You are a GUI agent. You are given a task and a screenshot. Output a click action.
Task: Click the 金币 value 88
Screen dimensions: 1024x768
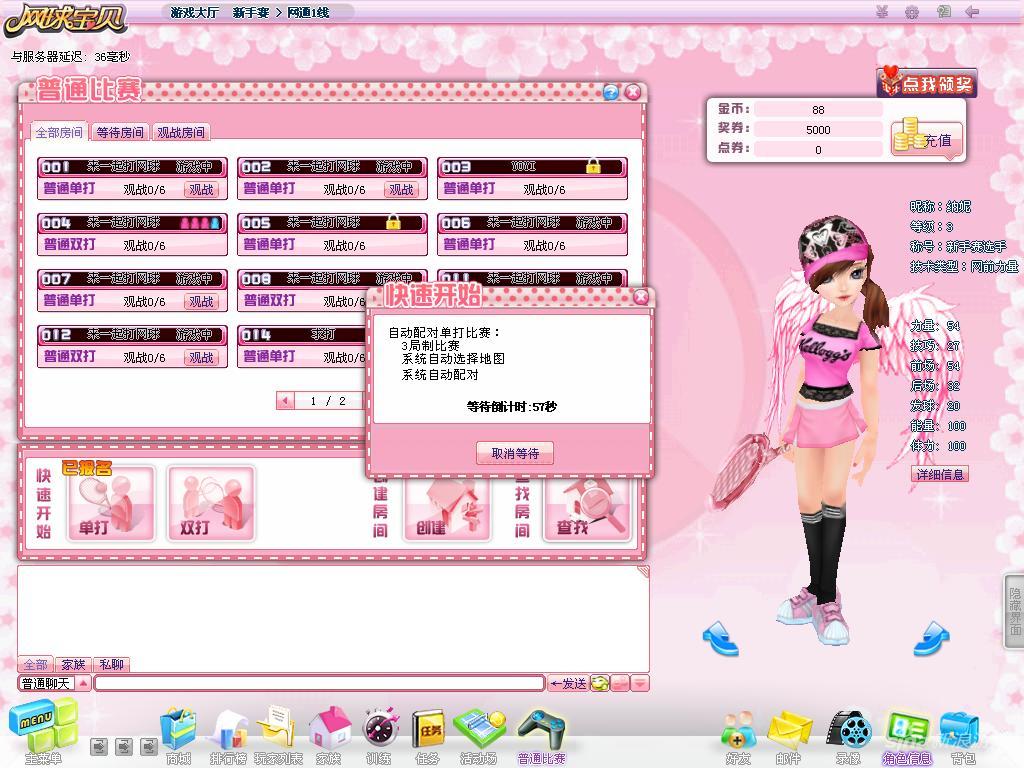[x=818, y=110]
